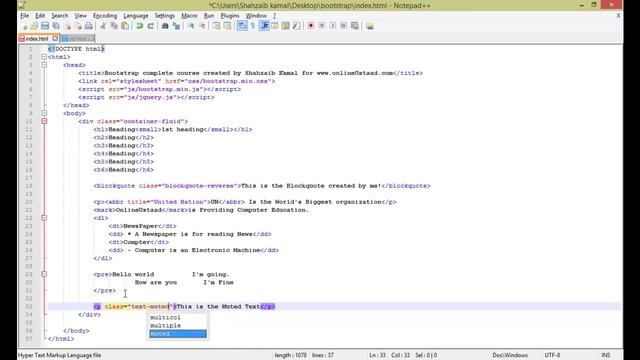Open the Edit menu

pos(40,16)
